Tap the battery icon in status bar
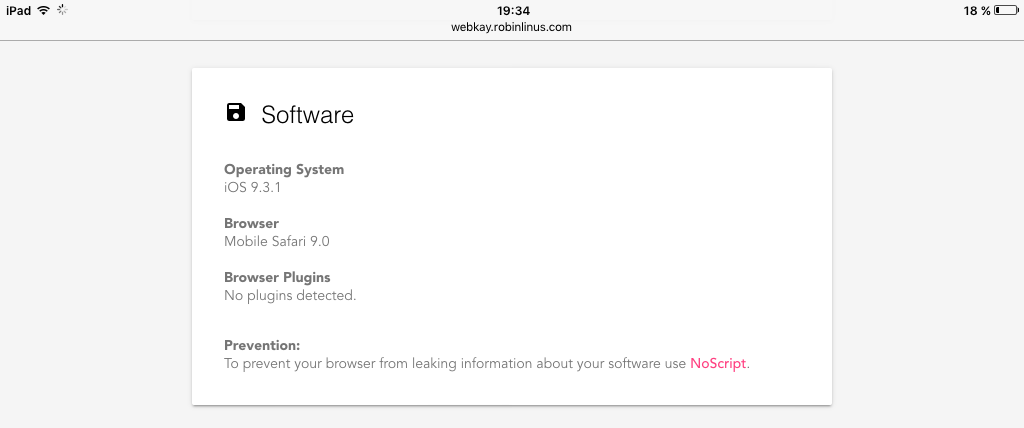The height and width of the screenshot is (428, 1024). coord(1006,10)
